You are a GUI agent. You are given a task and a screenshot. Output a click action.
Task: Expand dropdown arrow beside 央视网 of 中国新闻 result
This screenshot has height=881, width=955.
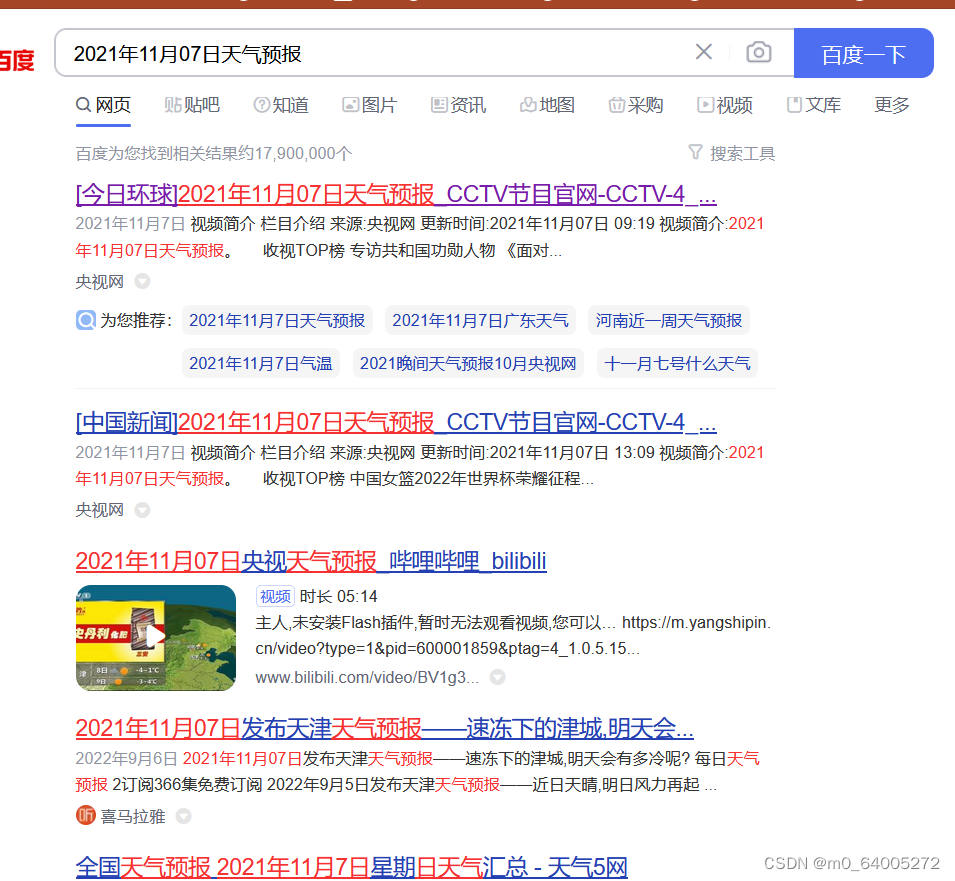[142, 510]
